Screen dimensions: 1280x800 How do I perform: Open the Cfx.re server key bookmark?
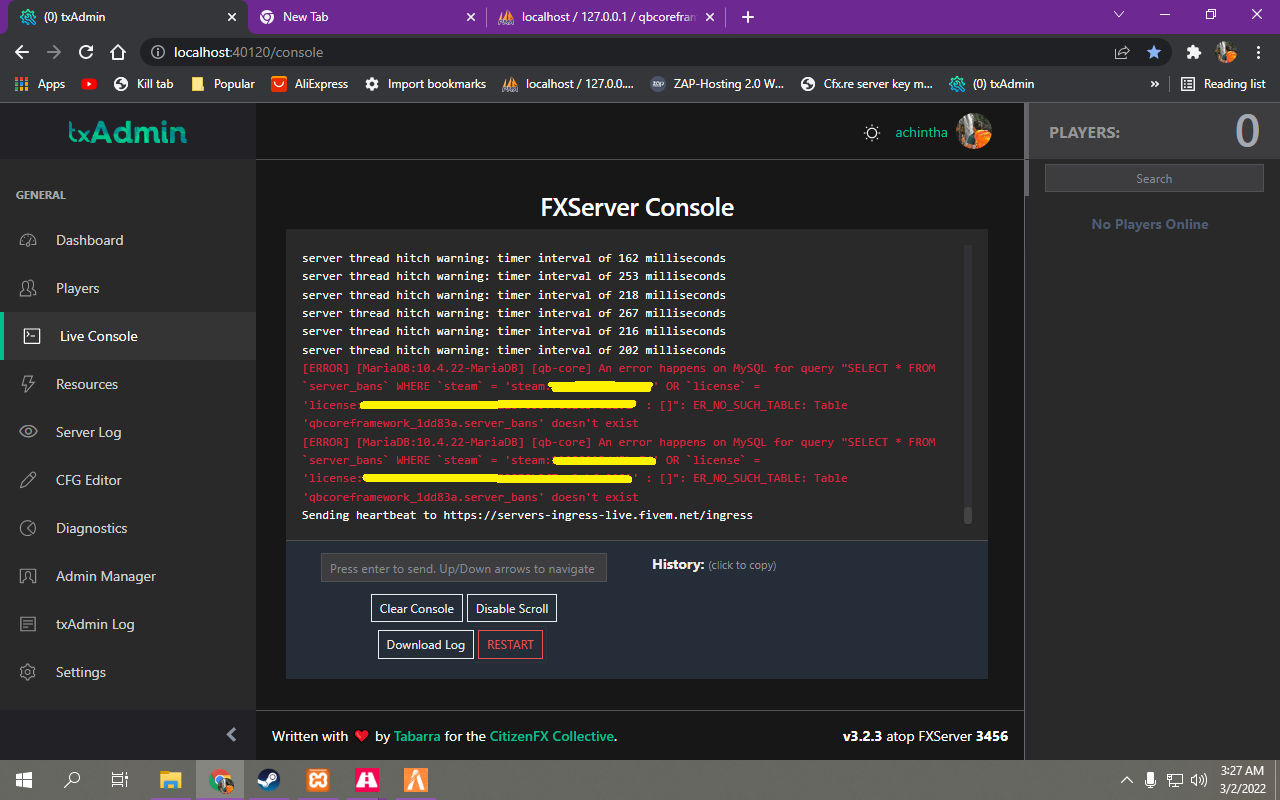click(867, 84)
